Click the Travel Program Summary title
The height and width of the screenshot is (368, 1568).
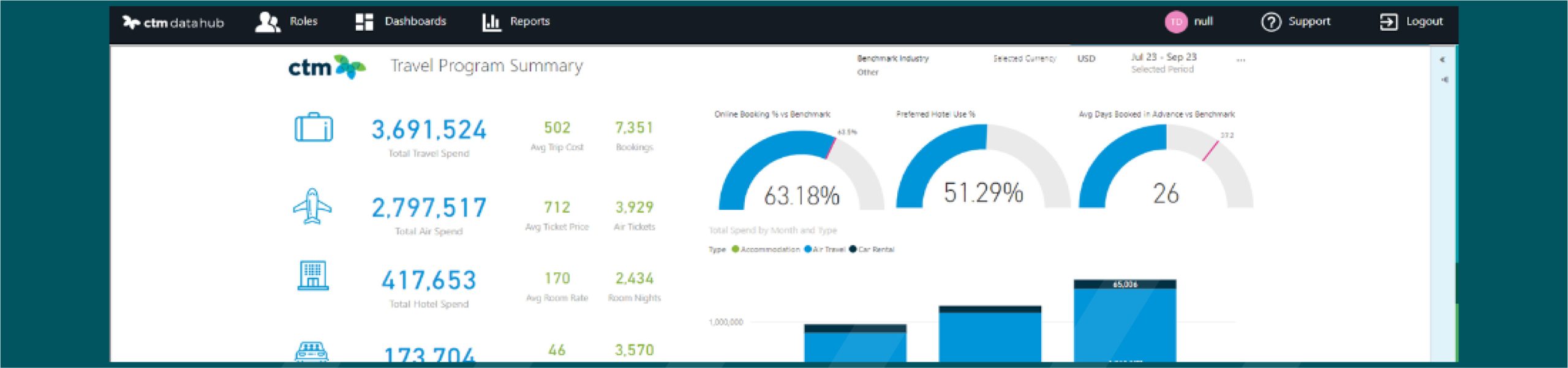coord(487,66)
